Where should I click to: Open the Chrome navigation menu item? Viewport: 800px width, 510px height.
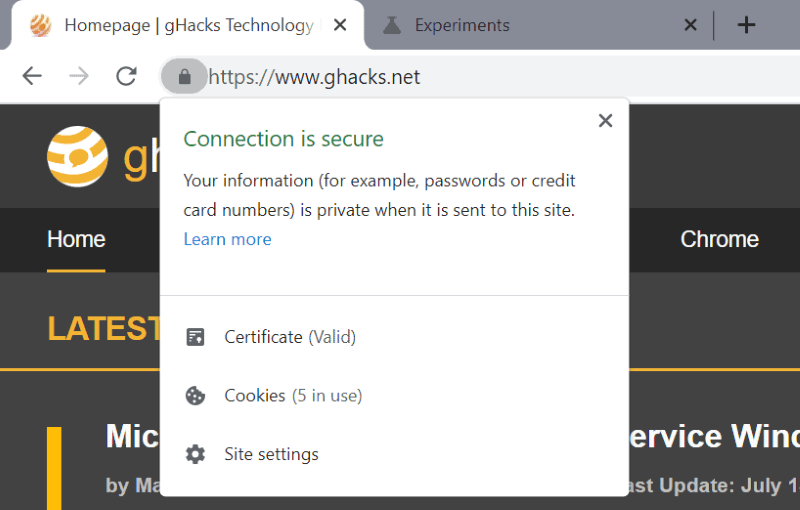[x=719, y=239]
